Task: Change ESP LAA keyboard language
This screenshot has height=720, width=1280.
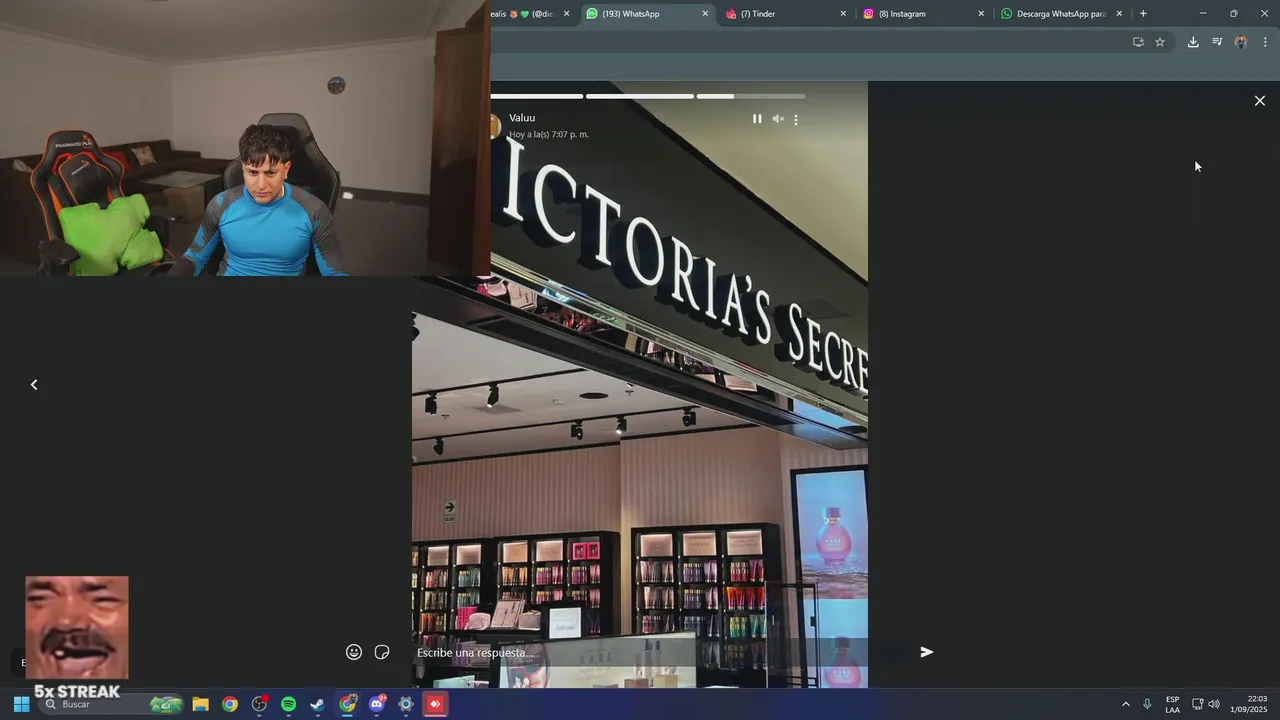Action: pos(1172,704)
